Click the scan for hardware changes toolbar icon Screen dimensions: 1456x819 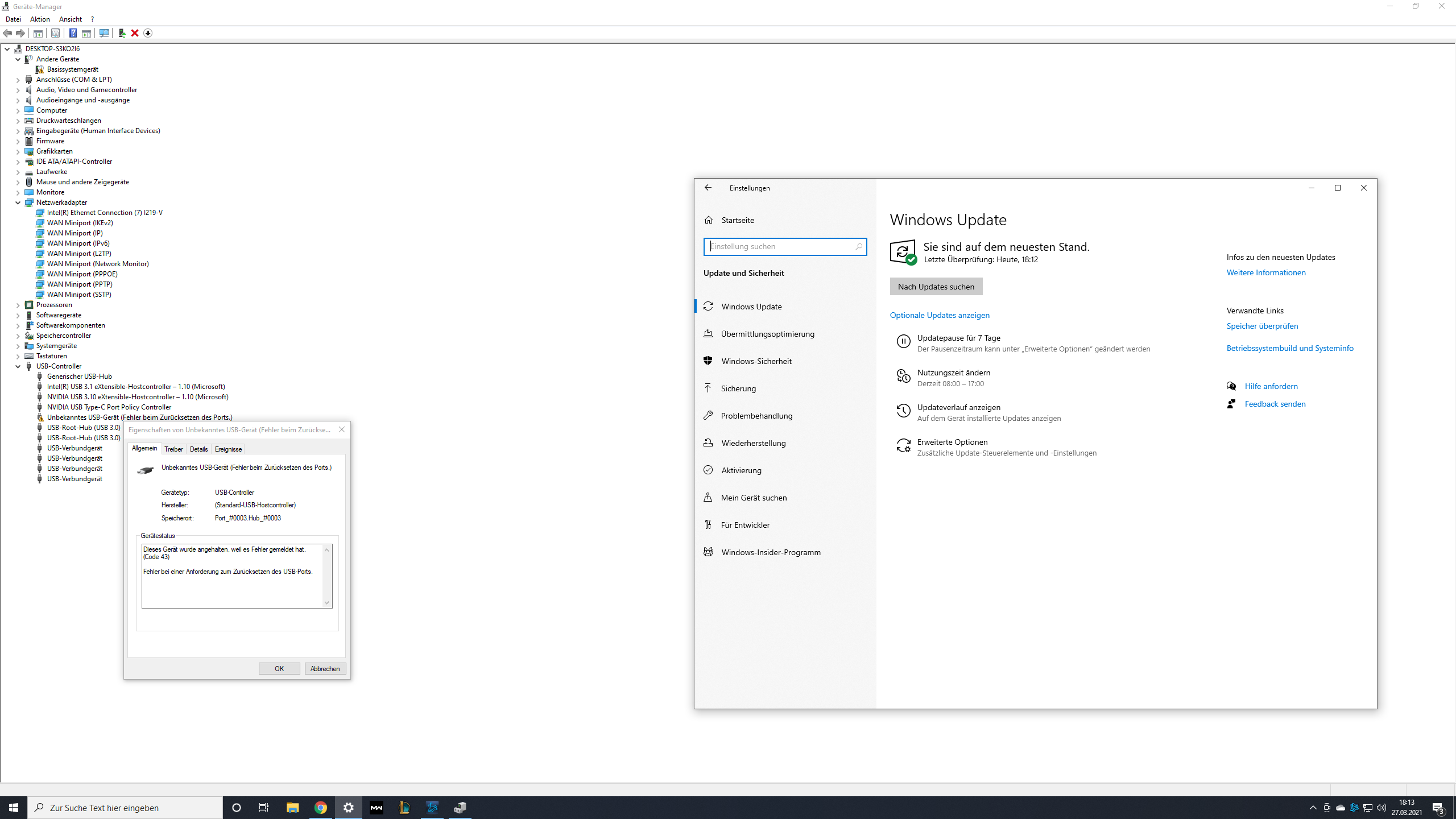(x=104, y=33)
